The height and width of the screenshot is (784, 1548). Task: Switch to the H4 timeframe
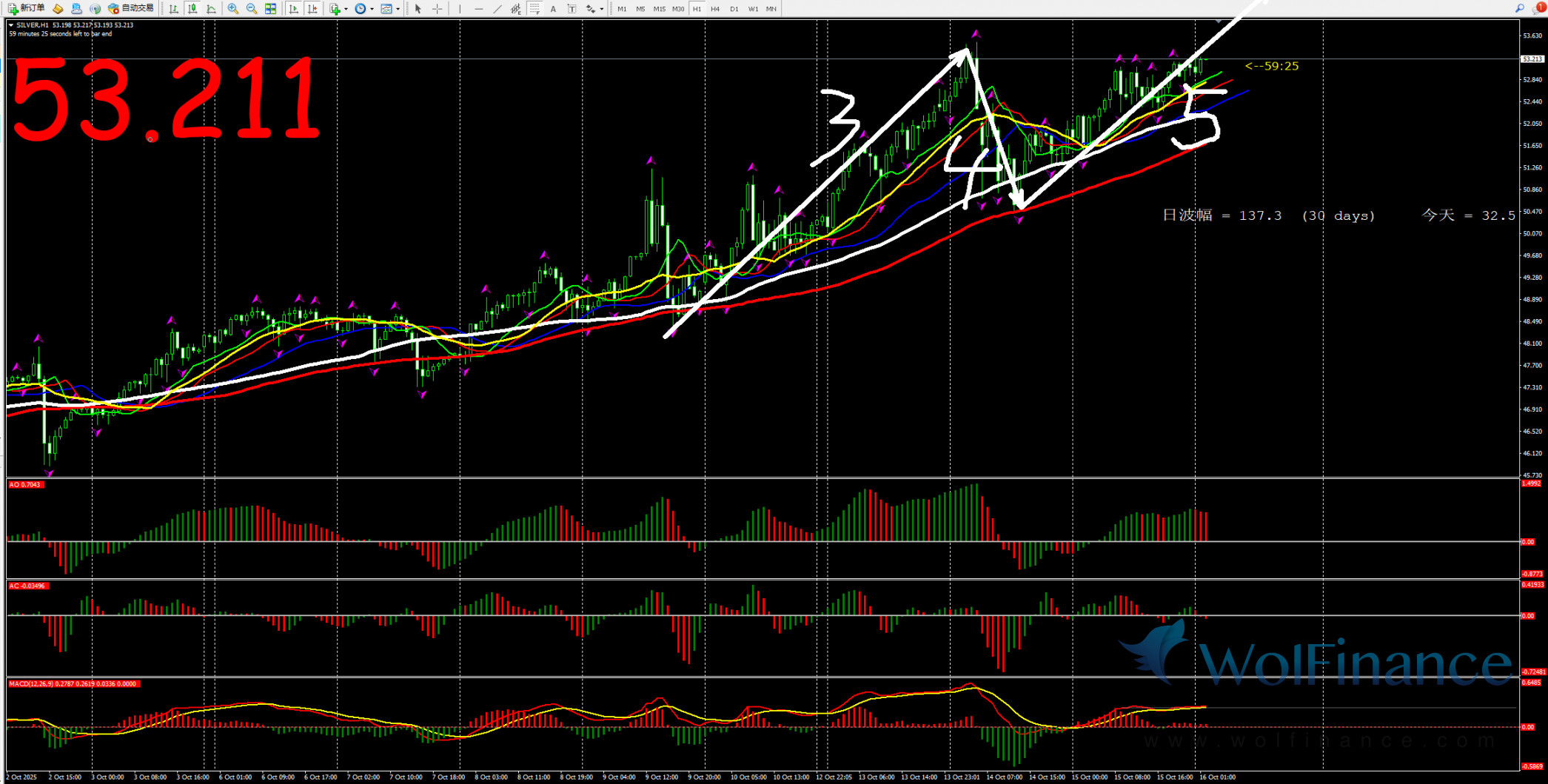[x=714, y=9]
